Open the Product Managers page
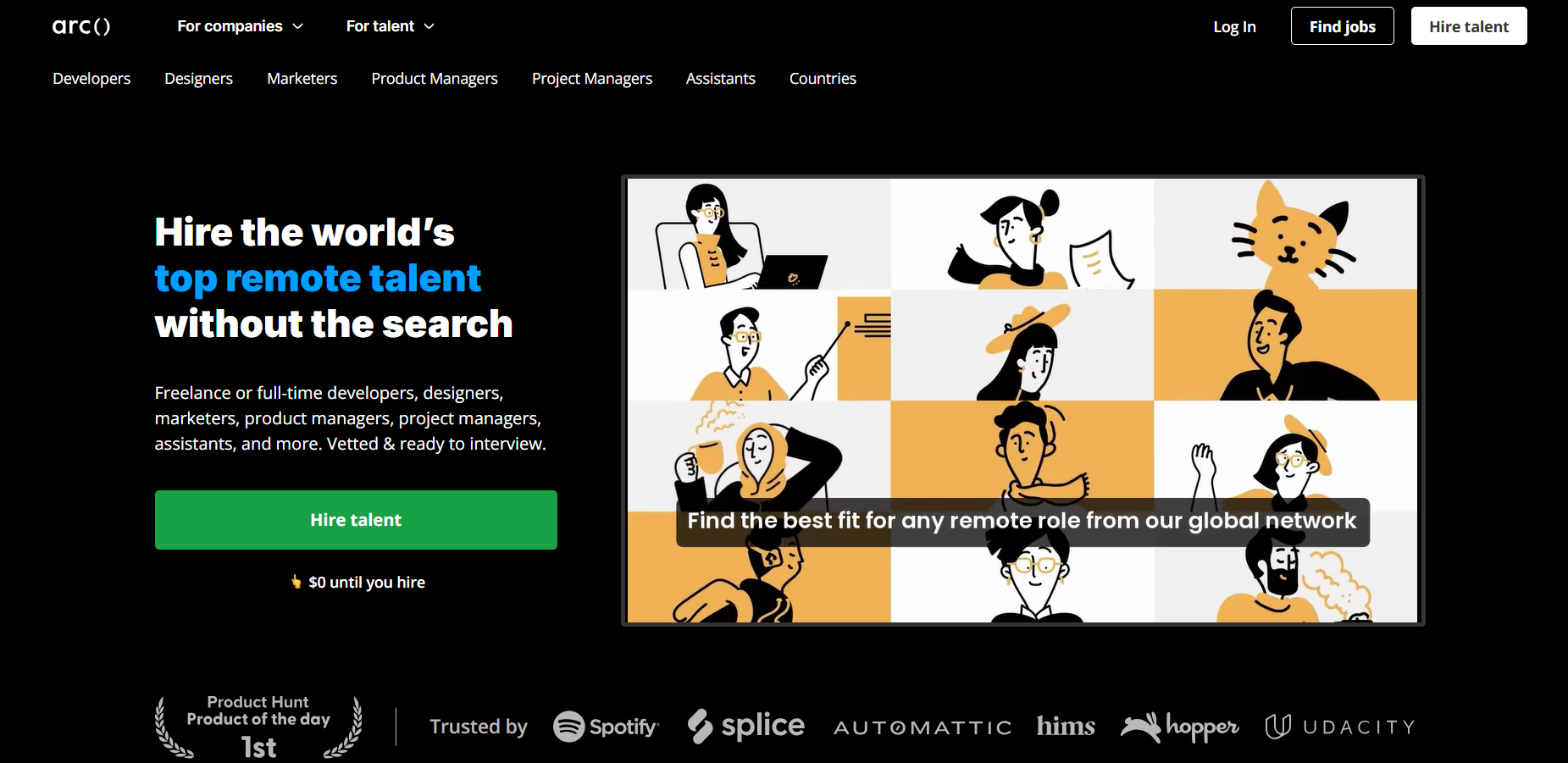This screenshot has width=1568, height=763. coord(434,79)
